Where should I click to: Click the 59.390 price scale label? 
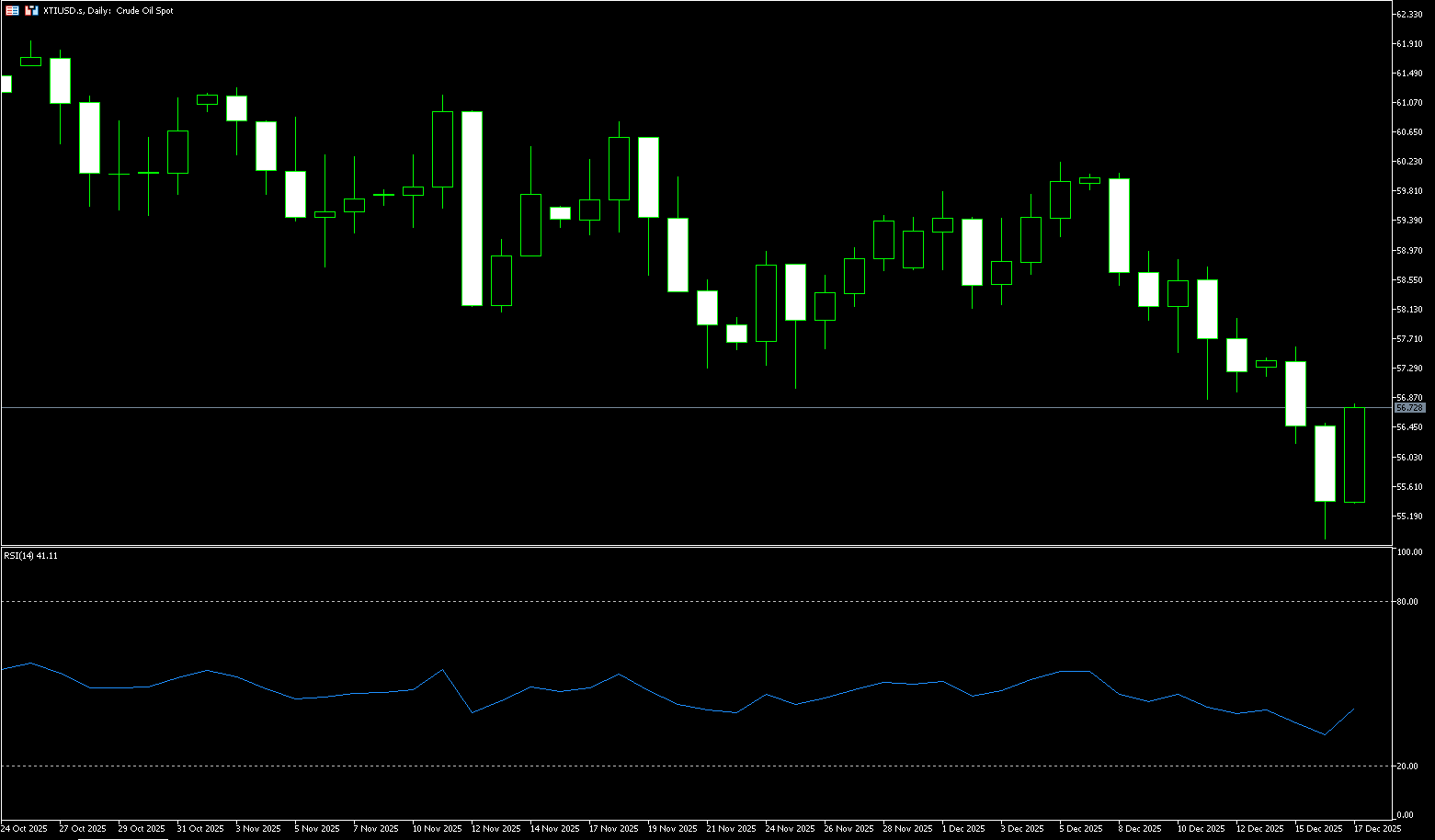point(1409,221)
